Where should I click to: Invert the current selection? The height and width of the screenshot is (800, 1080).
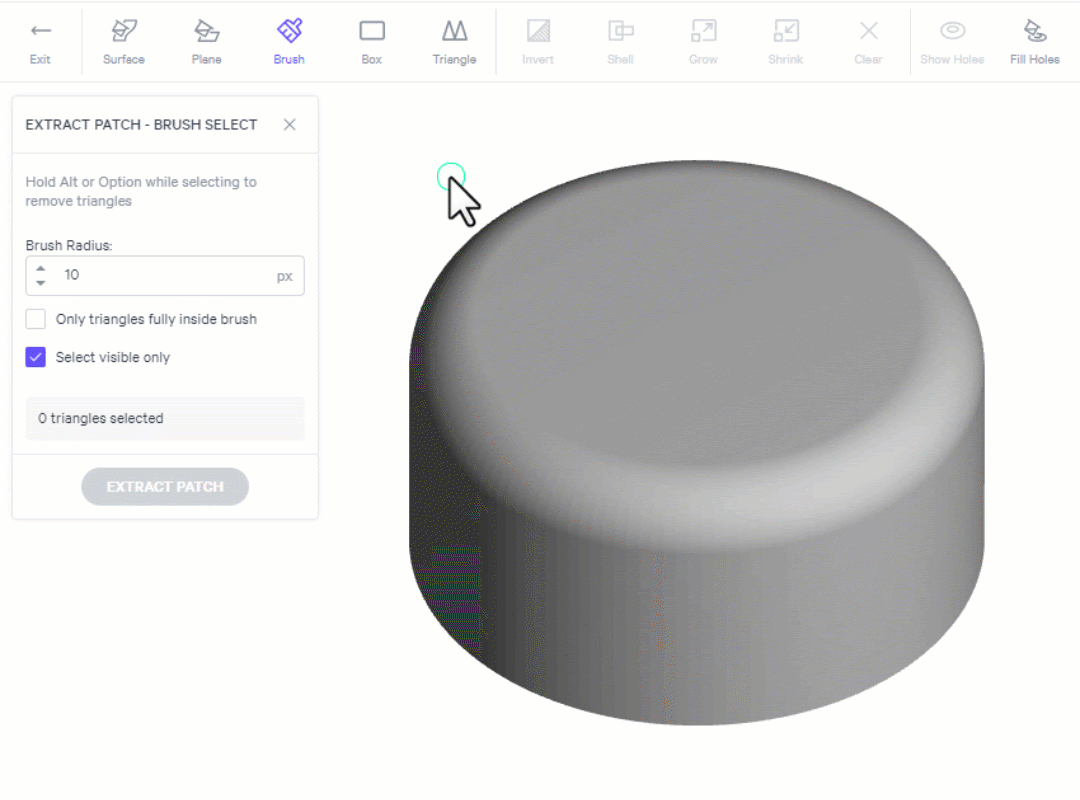tap(538, 32)
